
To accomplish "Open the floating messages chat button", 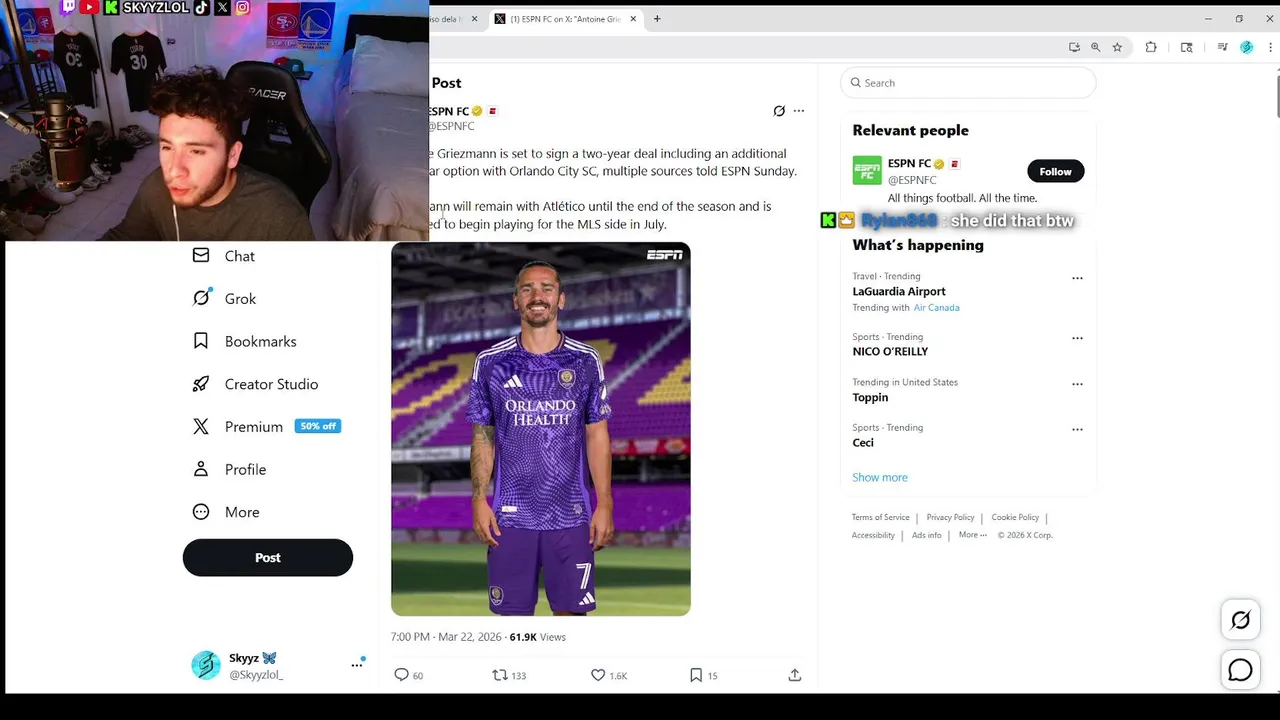I will click(x=1240, y=671).
